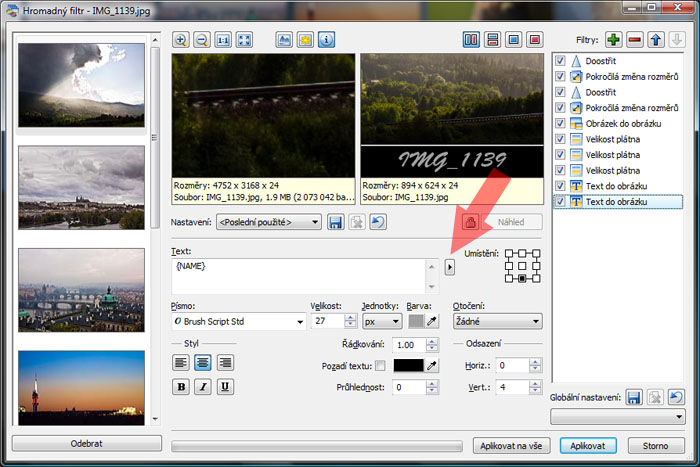
Task: Center-align the text
Action: pos(204,363)
